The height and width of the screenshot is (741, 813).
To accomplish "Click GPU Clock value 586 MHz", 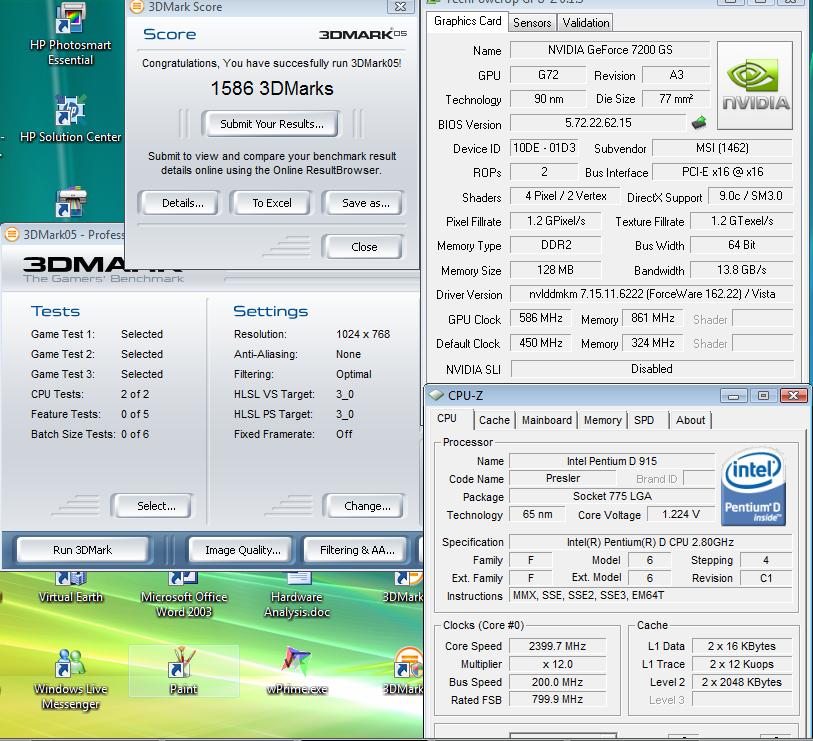I will 540,318.
